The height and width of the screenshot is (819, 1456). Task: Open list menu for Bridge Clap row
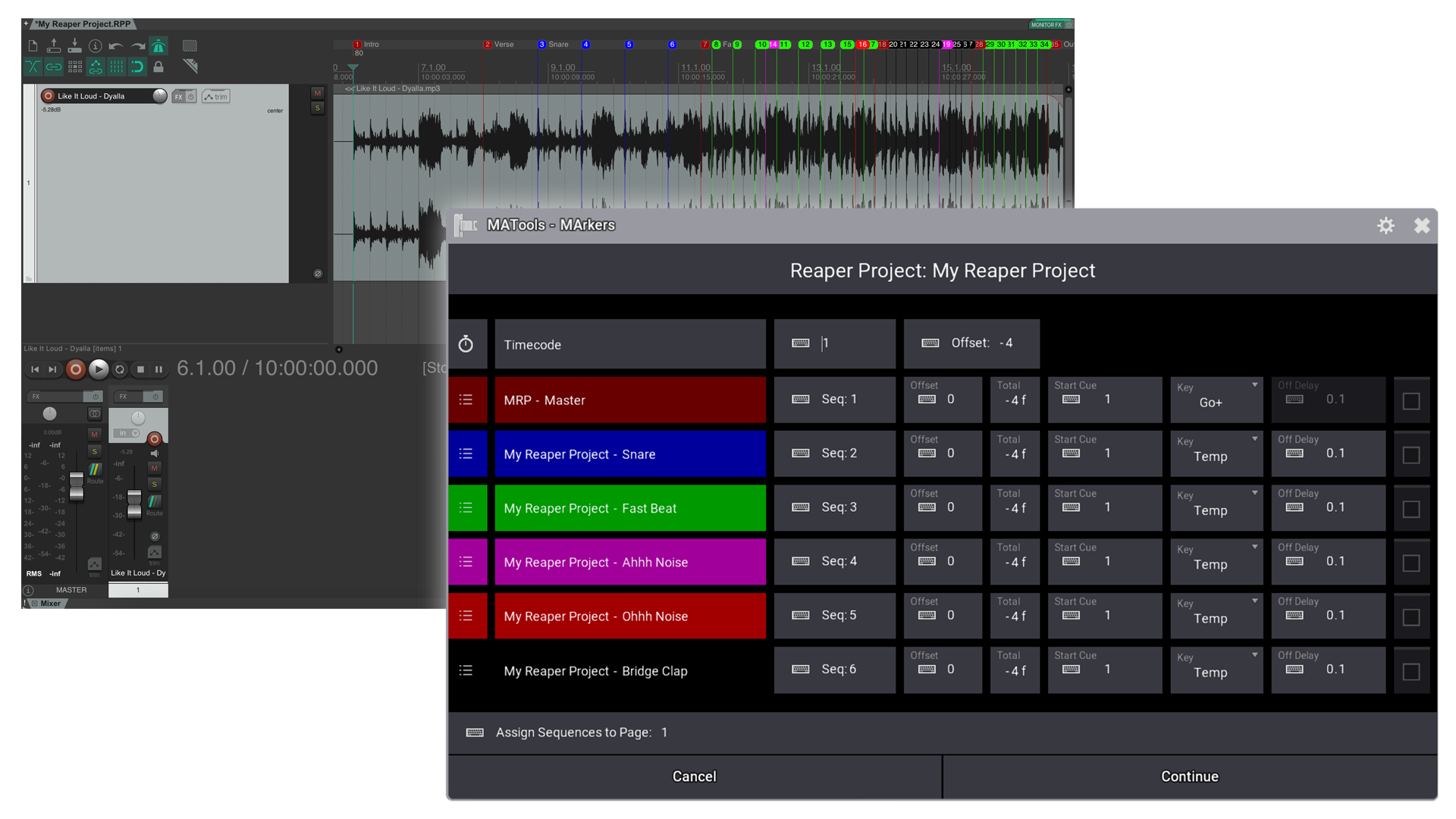click(466, 670)
